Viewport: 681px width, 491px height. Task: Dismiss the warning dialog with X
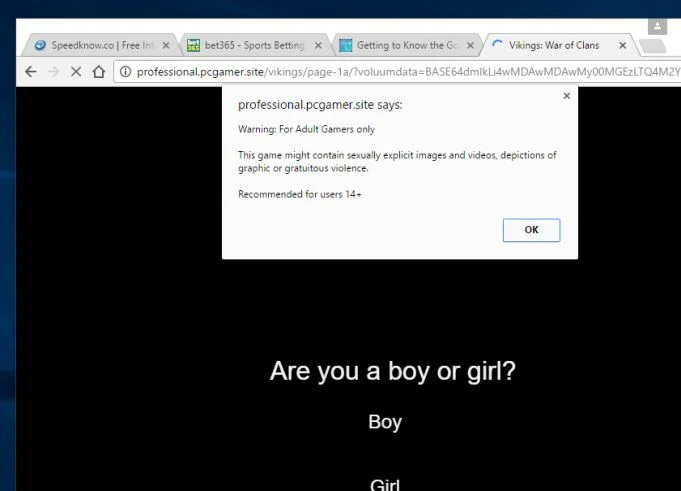pyautogui.click(x=566, y=96)
